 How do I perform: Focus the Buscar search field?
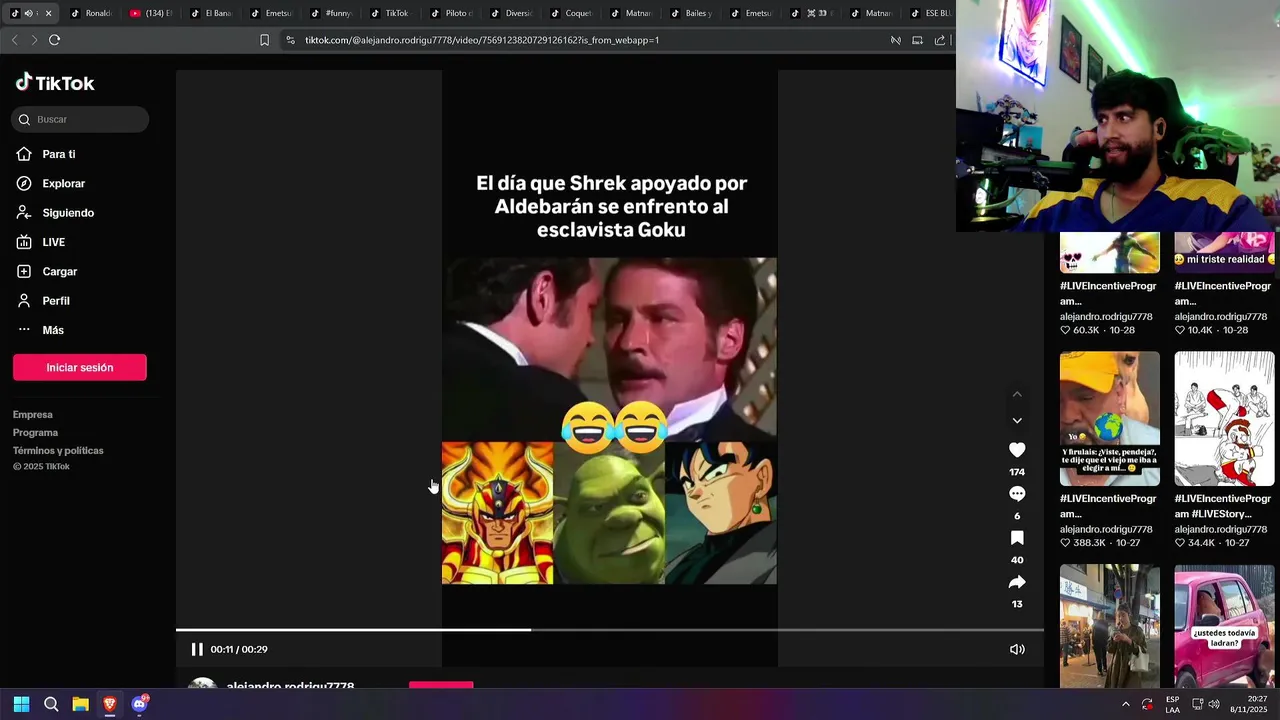pyautogui.click(x=80, y=119)
